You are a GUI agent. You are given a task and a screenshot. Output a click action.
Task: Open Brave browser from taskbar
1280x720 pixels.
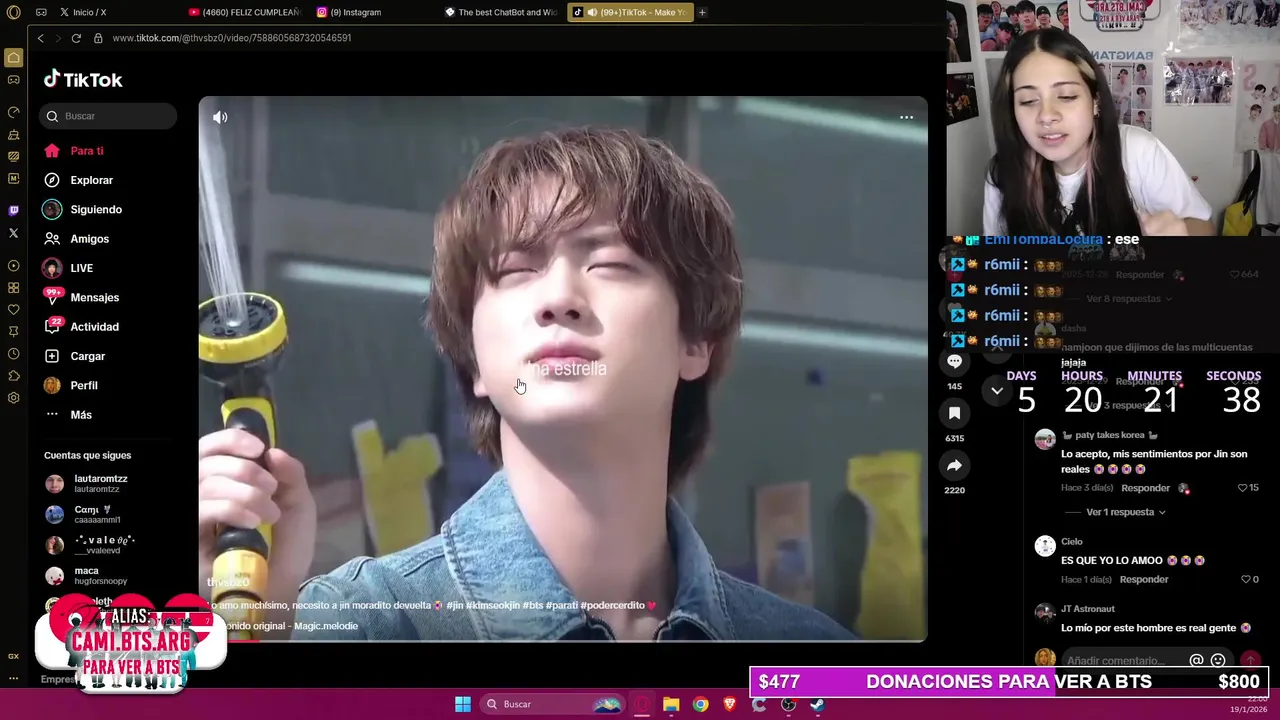(729, 704)
